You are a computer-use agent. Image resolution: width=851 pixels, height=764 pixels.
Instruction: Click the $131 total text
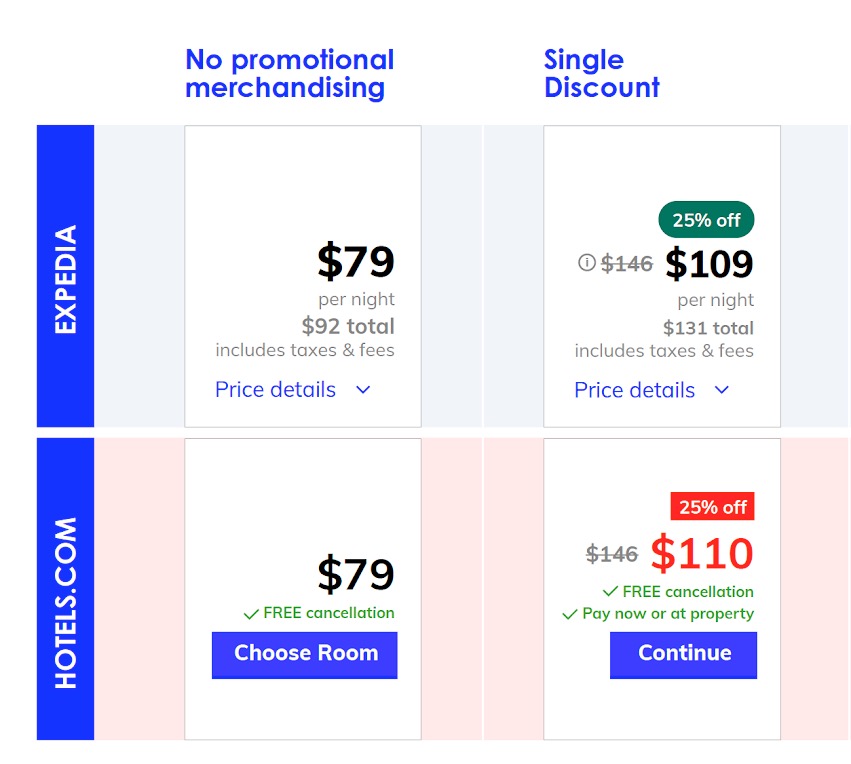tap(708, 328)
